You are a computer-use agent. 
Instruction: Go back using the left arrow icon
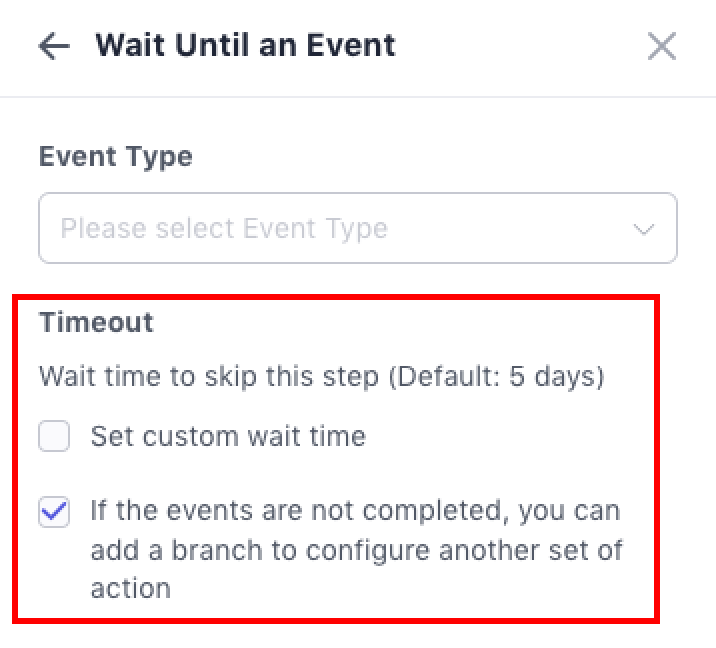click(54, 46)
